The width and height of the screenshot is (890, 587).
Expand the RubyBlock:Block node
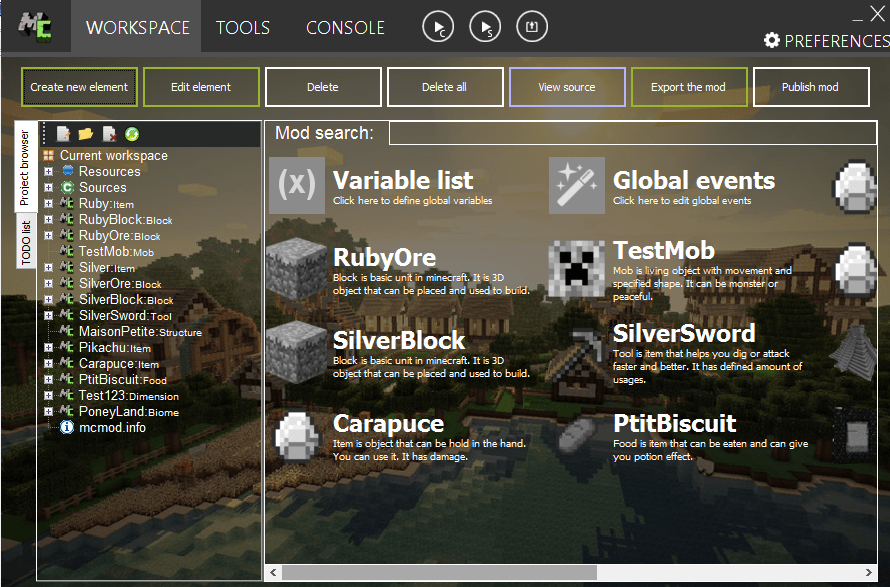[48, 219]
